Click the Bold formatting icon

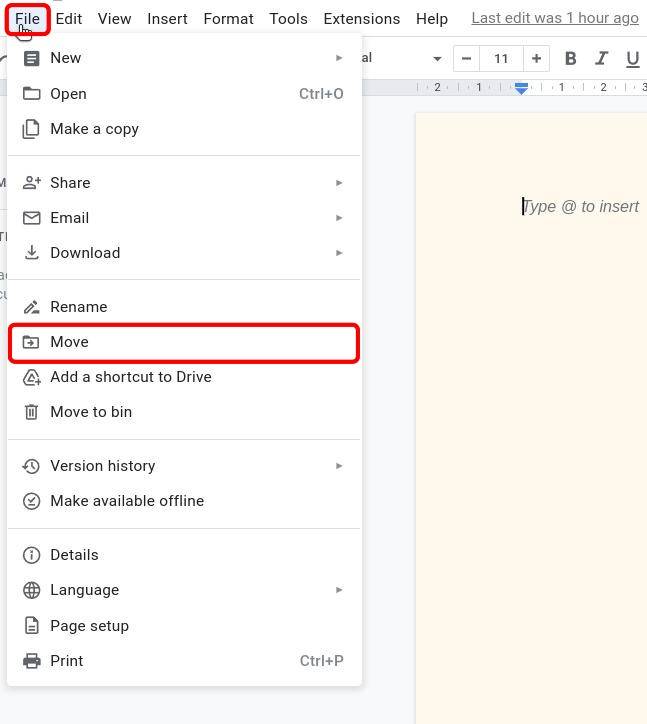570,59
